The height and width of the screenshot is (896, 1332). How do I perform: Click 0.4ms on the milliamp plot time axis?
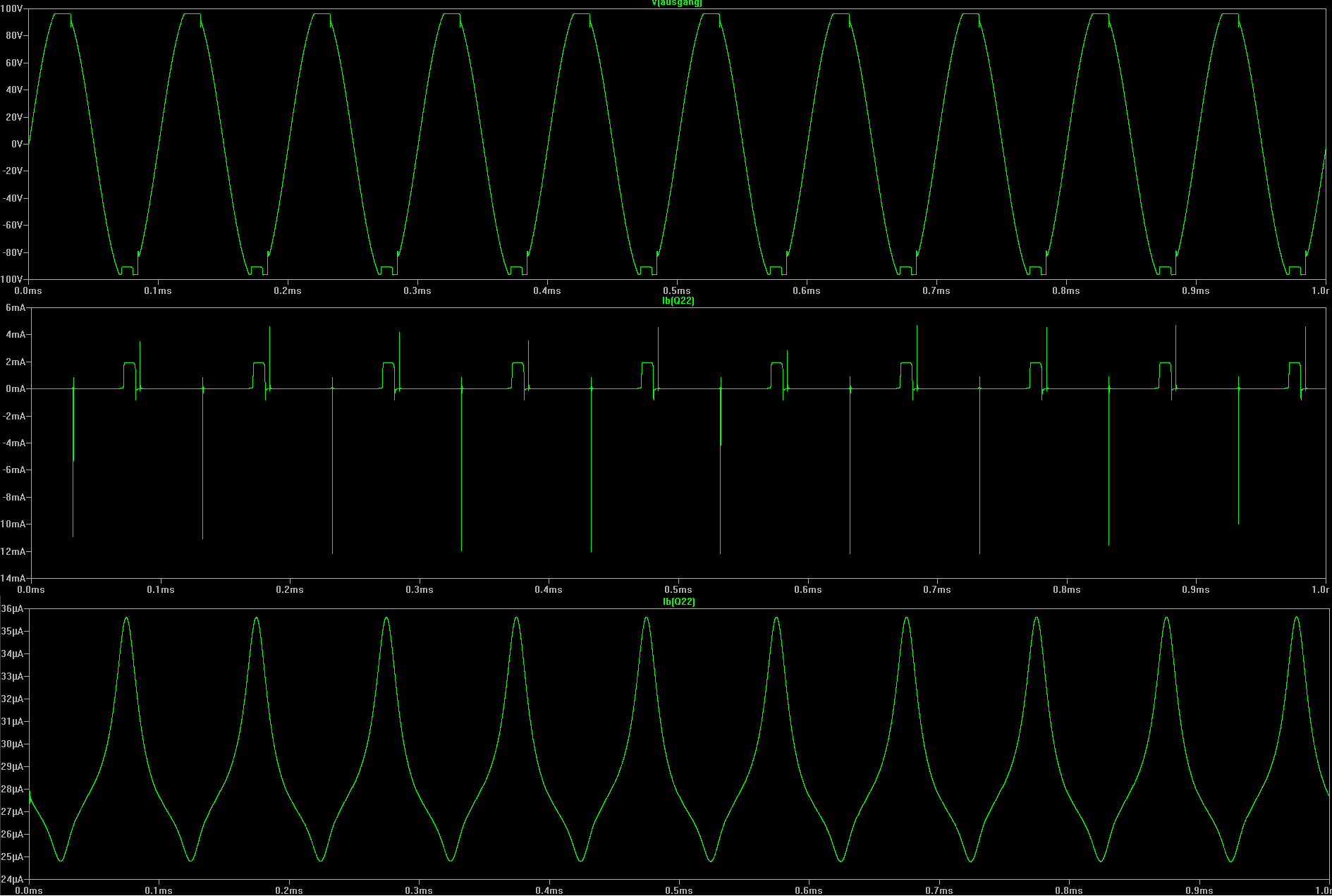[x=549, y=589]
